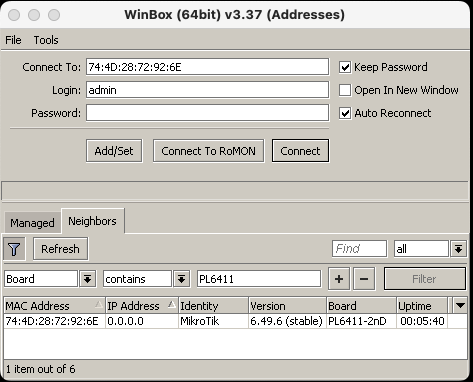
Task: Remove the filter rule with minus button
Action: coord(364,279)
